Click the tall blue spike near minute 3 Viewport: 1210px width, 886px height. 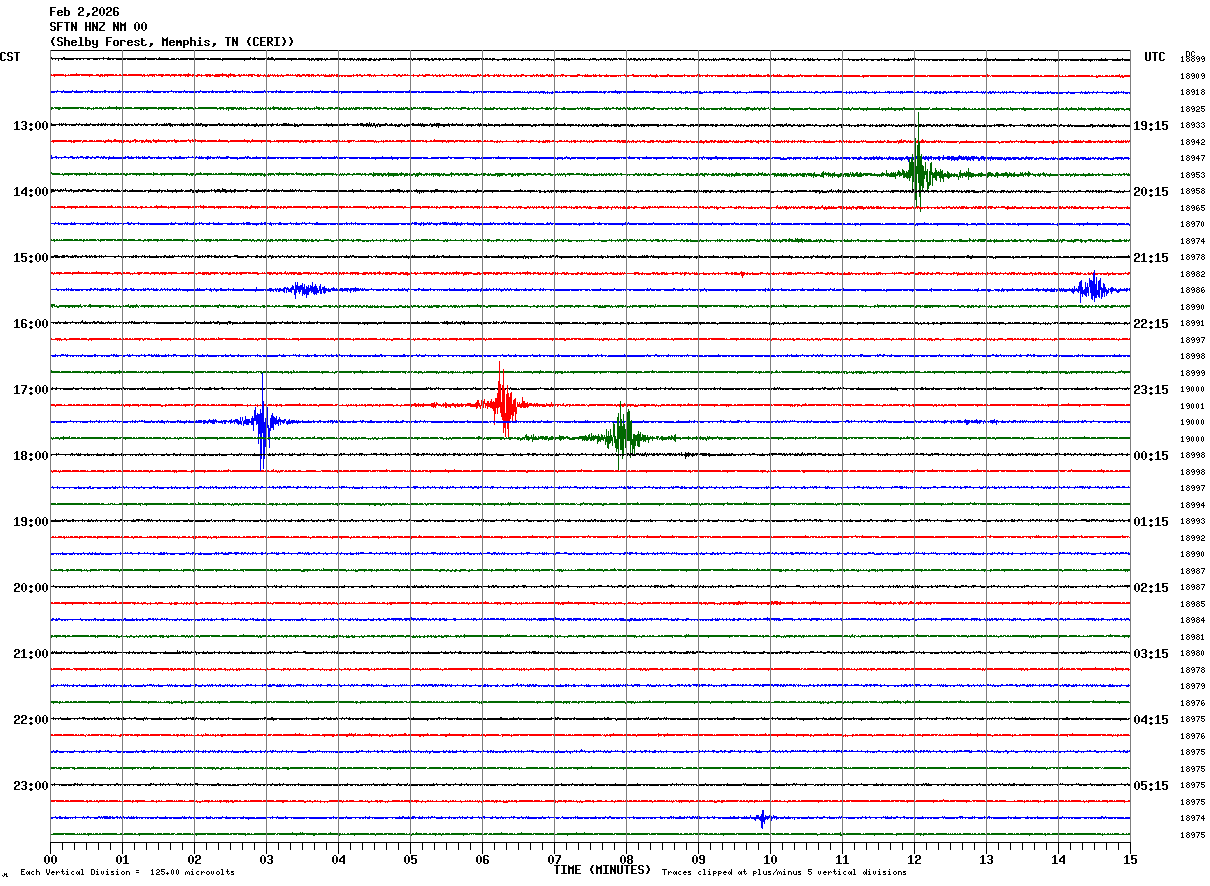click(262, 421)
